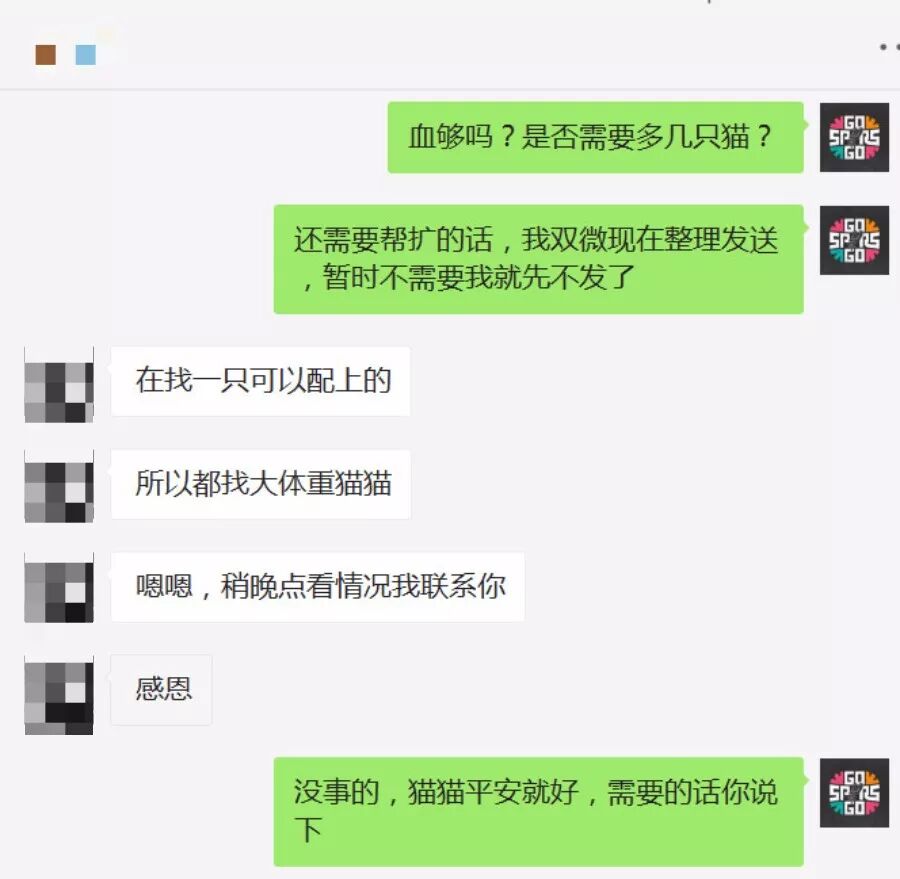Click the brown square in chat header
900x879 pixels.
[x=46, y=55]
